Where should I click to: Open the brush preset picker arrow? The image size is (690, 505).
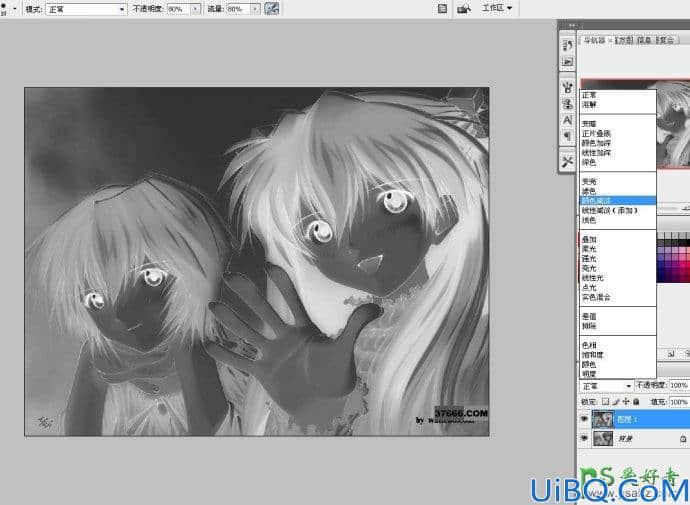coord(15,8)
